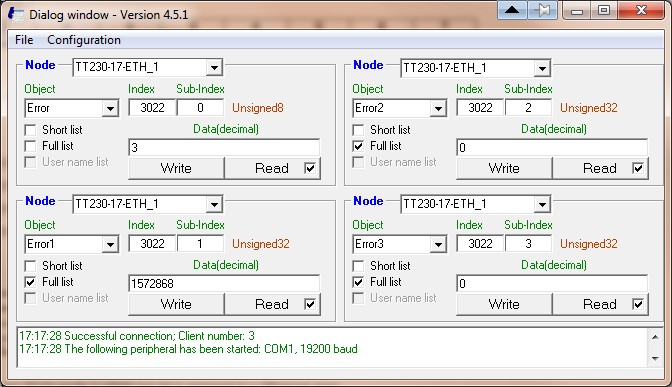Uncheck Full list in the Error1 panel

click(x=30, y=282)
